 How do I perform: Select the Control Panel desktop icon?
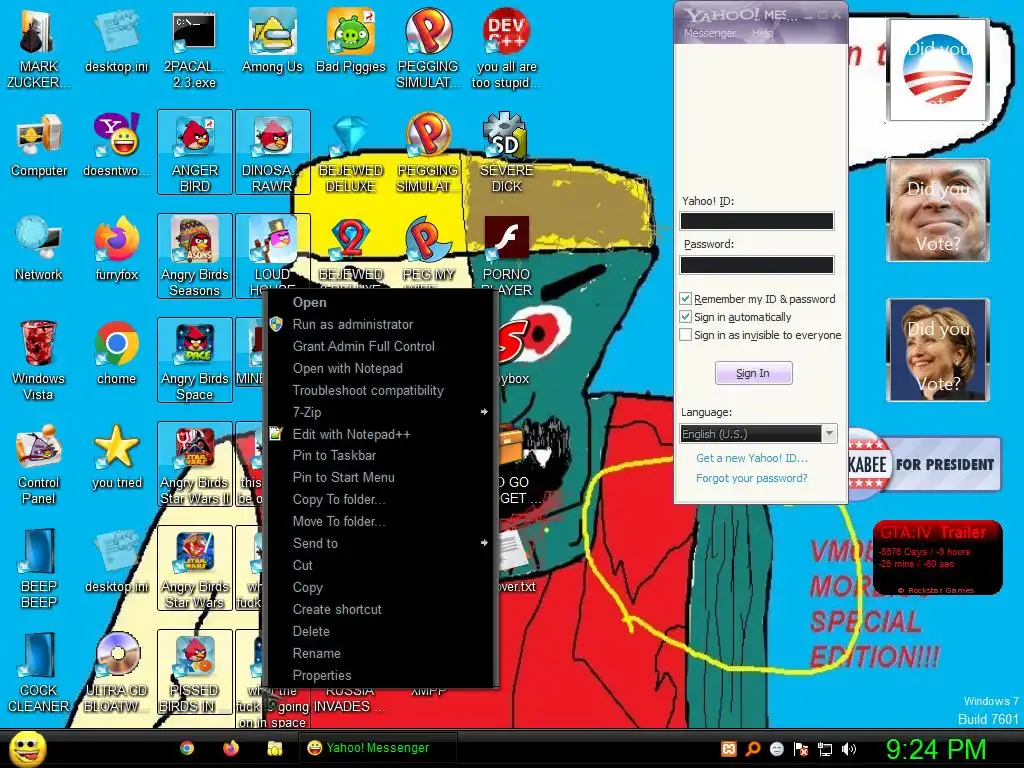pyautogui.click(x=38, y=464)
